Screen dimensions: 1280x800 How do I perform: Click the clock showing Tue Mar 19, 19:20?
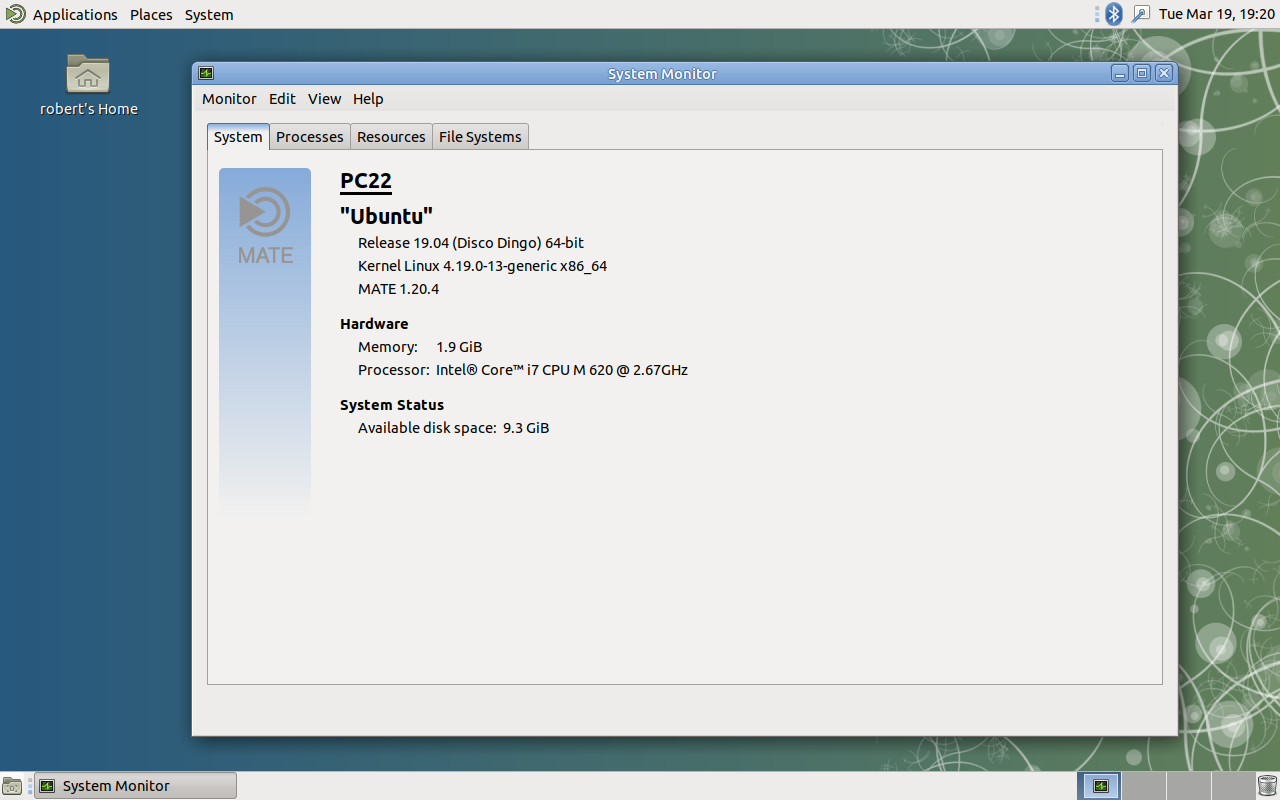point(1216,14)
